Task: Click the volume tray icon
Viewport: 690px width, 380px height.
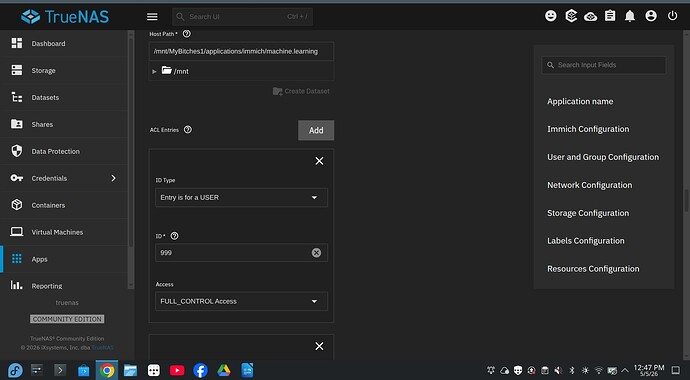Action: click(x=558, y=371)
